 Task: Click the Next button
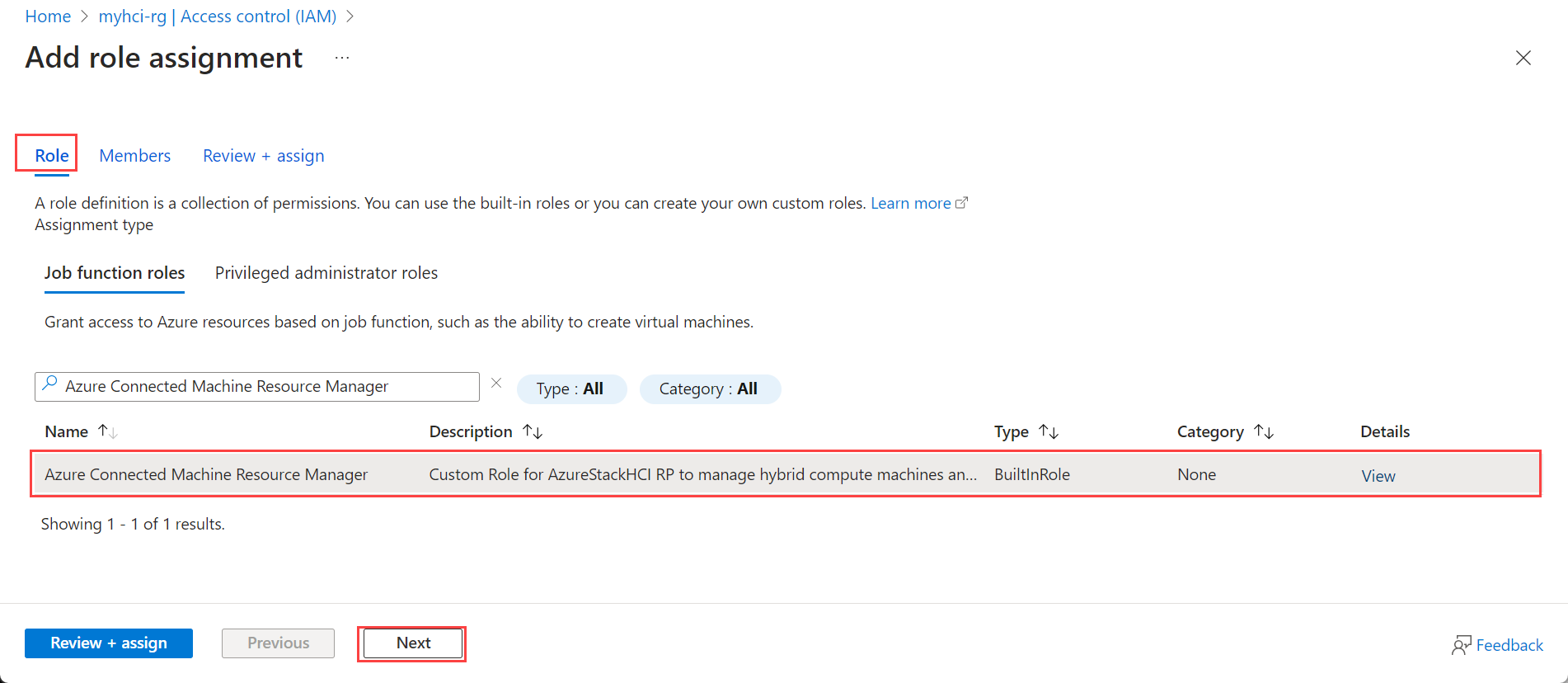(x=413, y=643)
